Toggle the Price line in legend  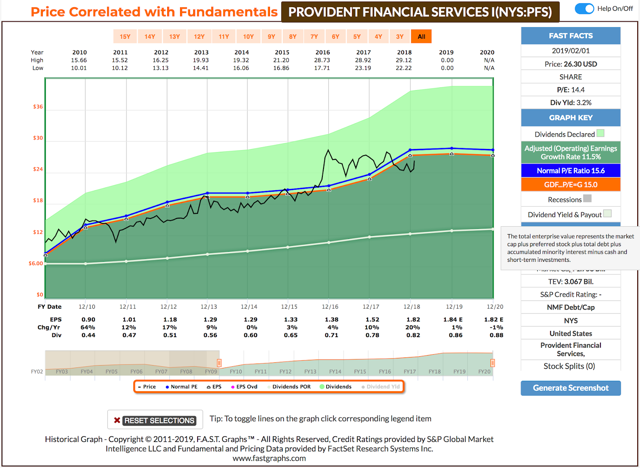147,386
